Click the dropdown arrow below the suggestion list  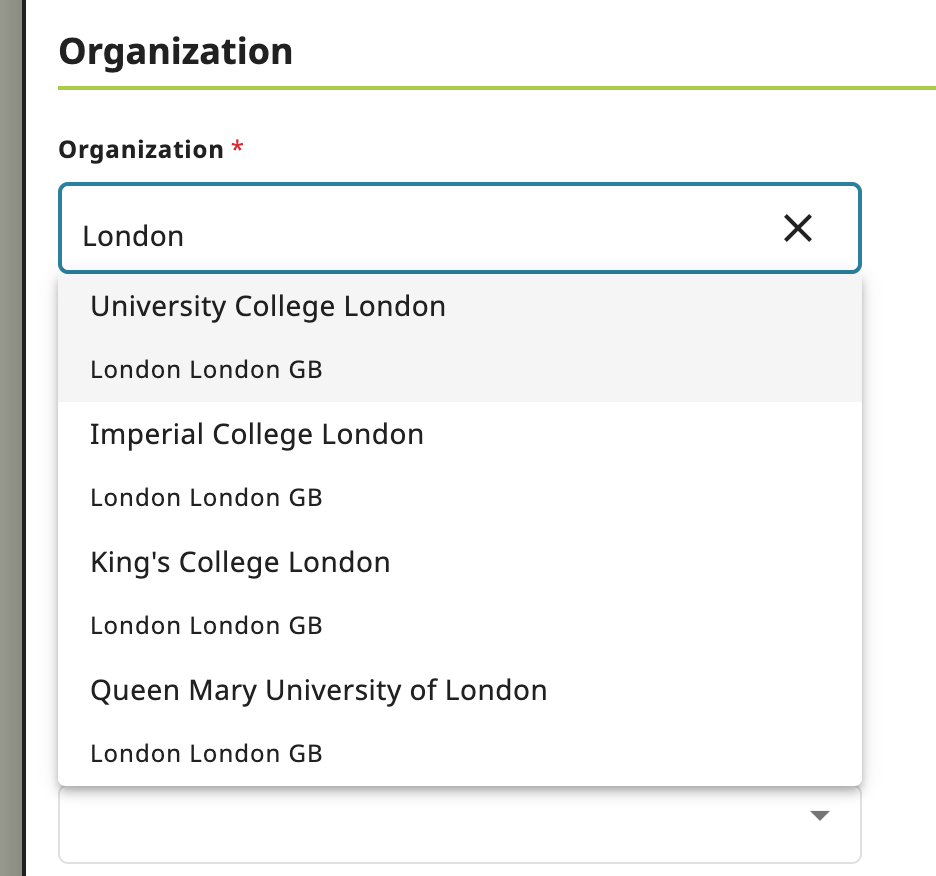(x=820, y=816)
